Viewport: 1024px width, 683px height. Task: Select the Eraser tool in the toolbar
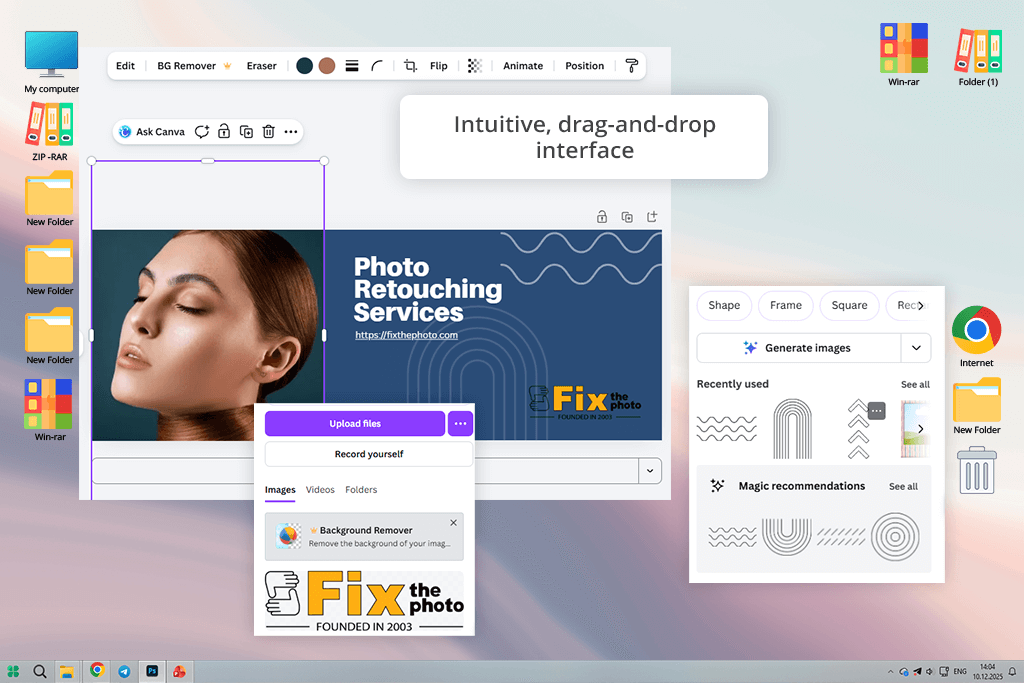(x=261, y=66)
